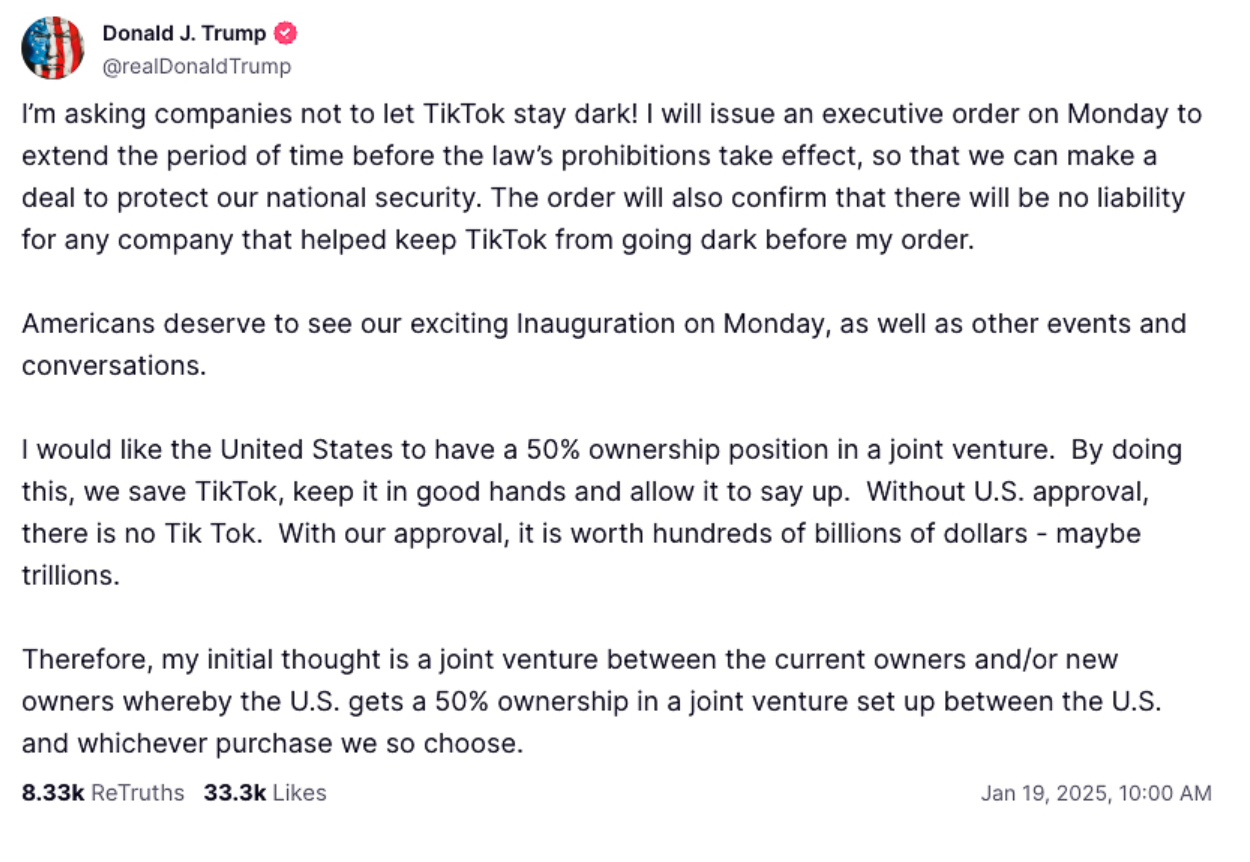Click the phrase "there is no Tik Tok"
The image size is (1250, 862).
click(142, 534)
